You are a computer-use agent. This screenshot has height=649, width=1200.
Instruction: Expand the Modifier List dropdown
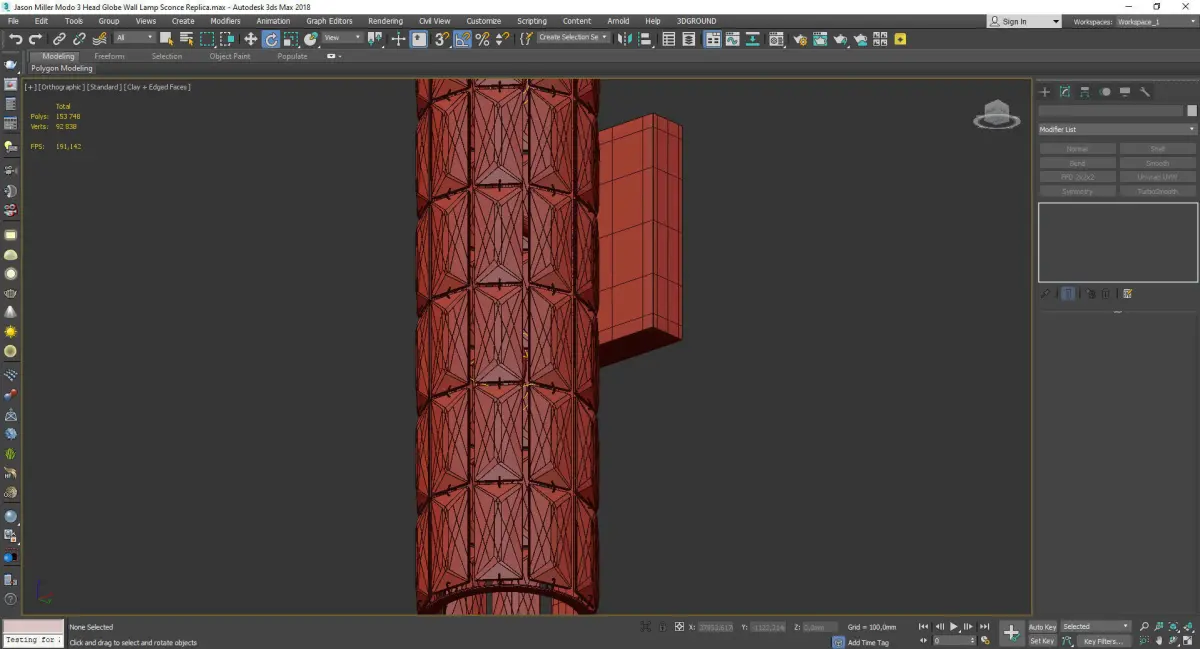point(1117,129)
